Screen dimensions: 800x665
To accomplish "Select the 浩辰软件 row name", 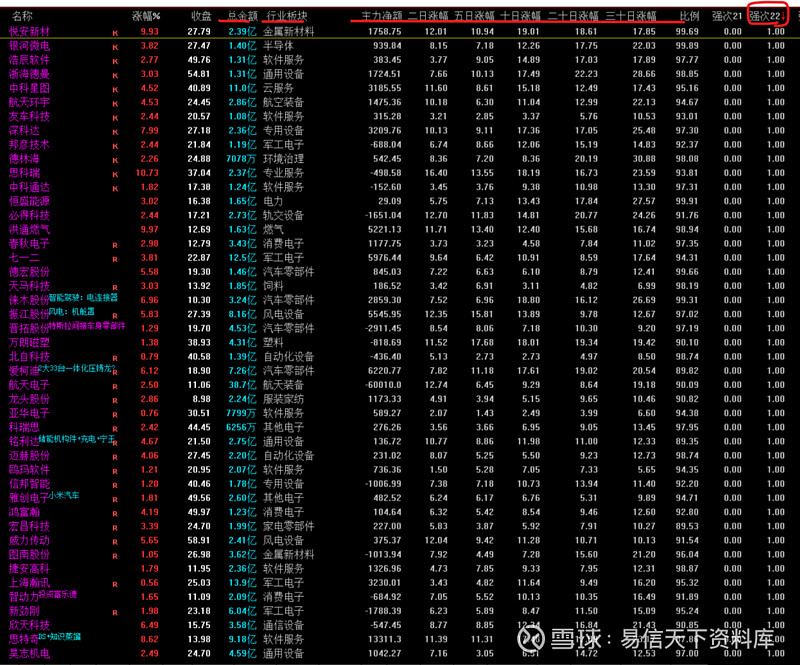I will tap(30, 60).
